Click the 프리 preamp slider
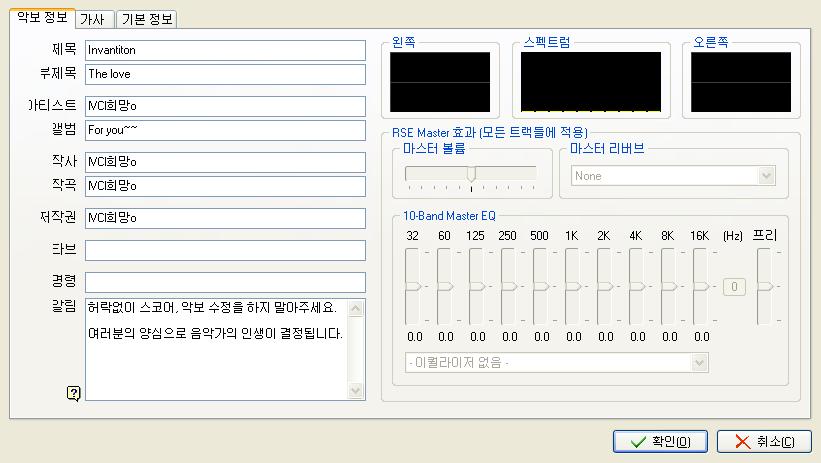This screenshot has width=821, height=463. 764,286
